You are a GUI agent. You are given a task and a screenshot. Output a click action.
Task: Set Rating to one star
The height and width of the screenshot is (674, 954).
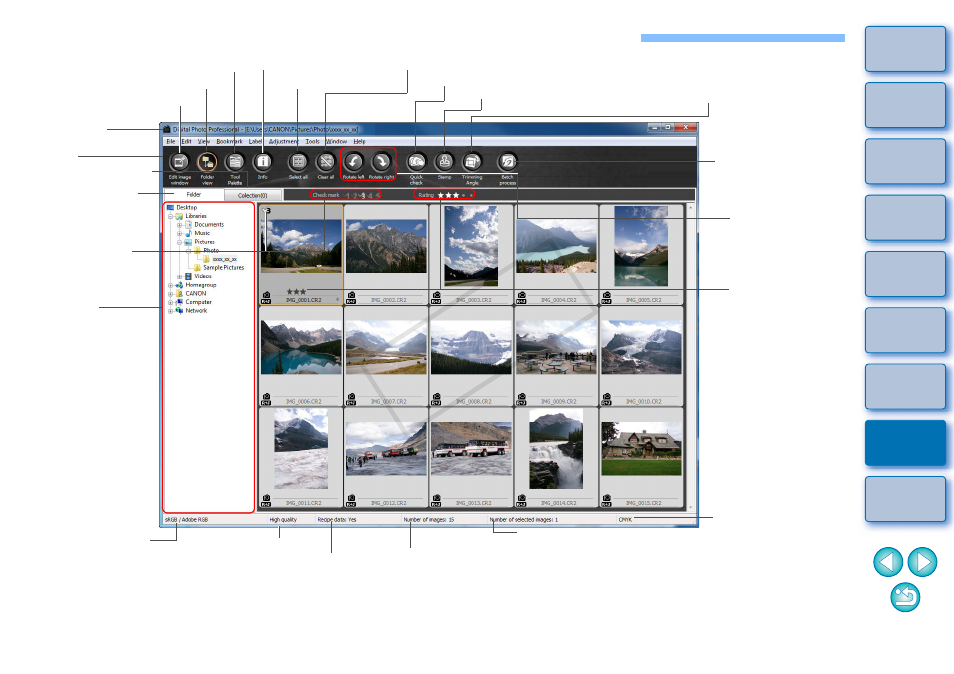(x=441, y=195)
